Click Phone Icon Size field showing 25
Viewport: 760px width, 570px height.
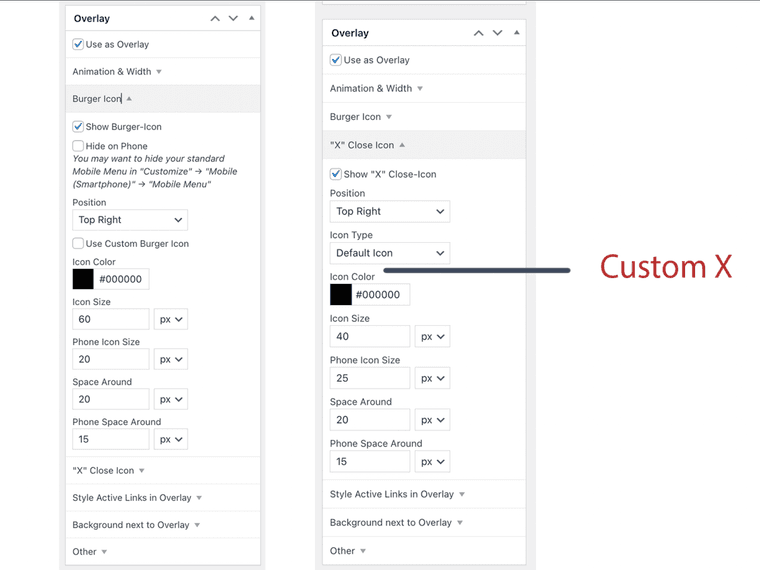369,378
